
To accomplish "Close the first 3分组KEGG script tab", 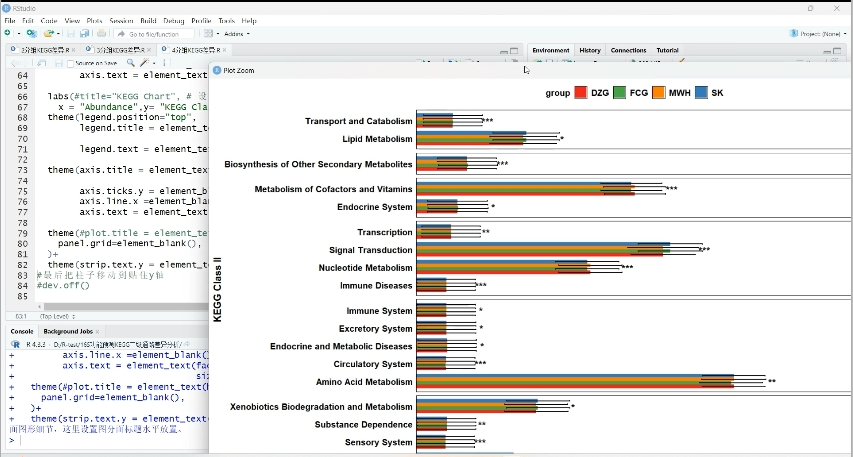I will [75, 50].
